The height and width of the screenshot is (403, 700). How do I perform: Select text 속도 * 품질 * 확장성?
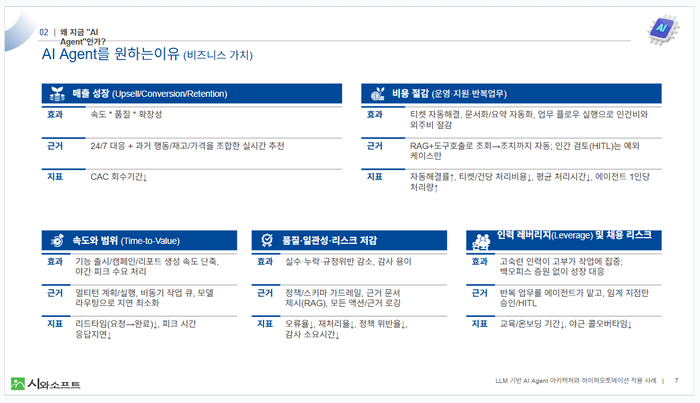(126, 115)
